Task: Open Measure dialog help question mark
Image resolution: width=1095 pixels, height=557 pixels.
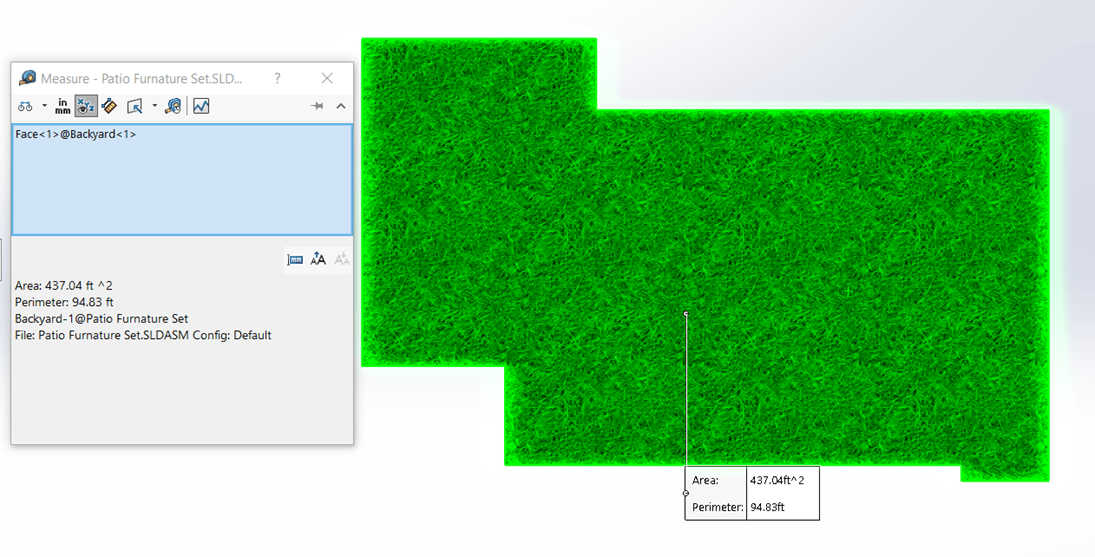Action: point(277,78)
